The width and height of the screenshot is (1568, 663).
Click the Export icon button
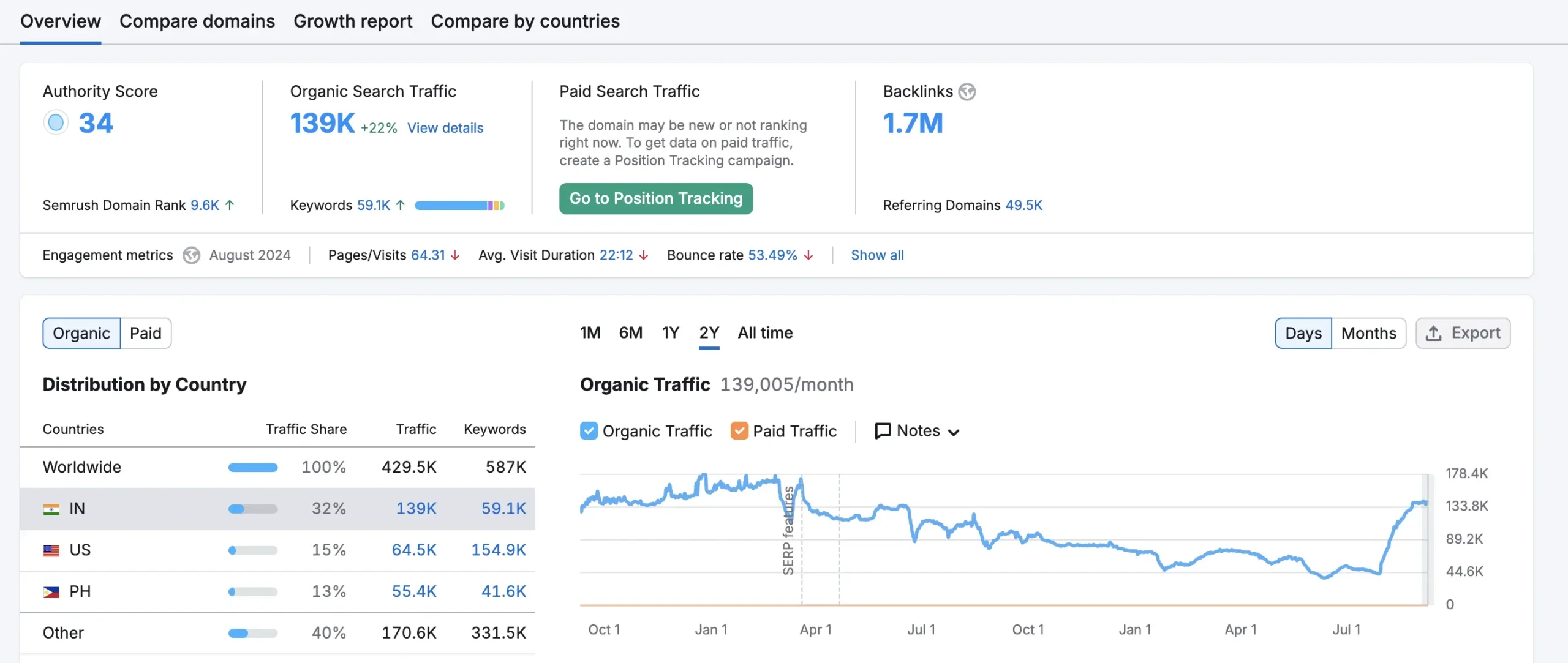pos(1463,332)
